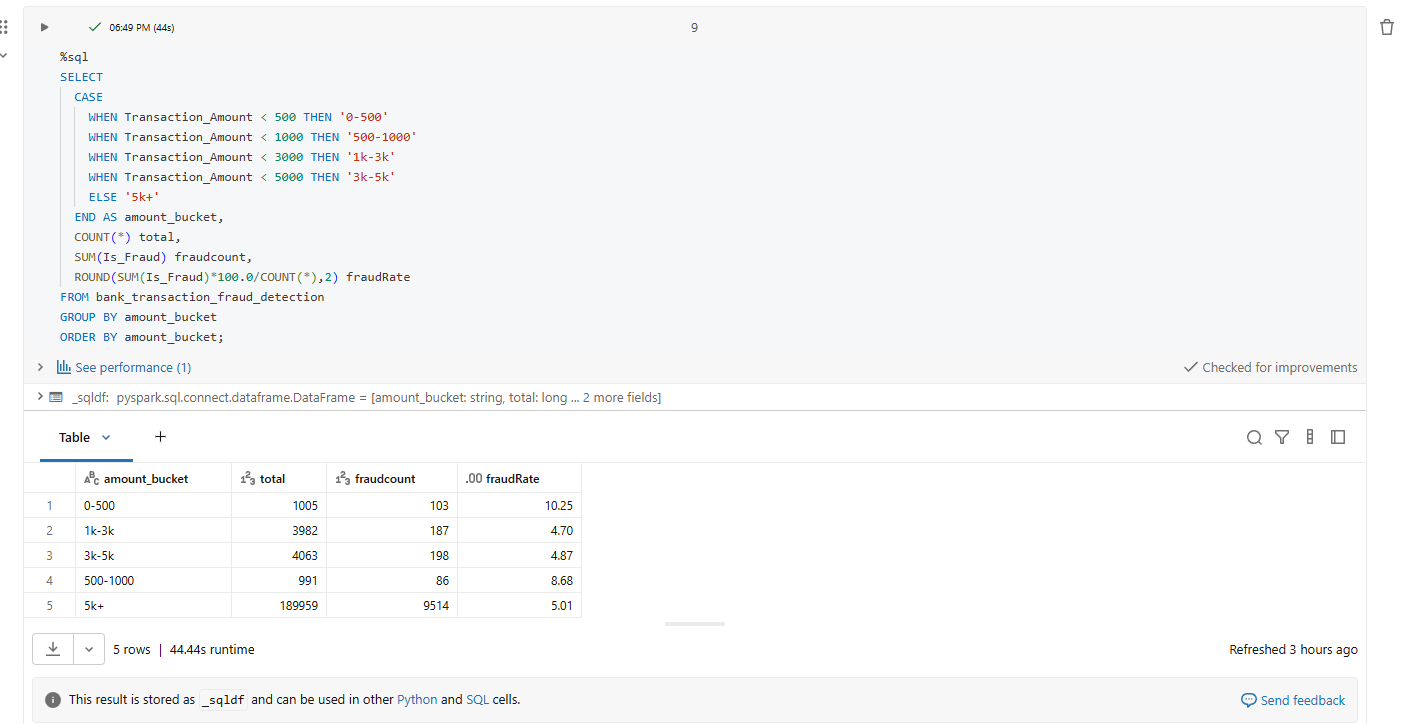Open the table's vertical kebab options menu
1415x724 pixels.
pos(1310,437)
